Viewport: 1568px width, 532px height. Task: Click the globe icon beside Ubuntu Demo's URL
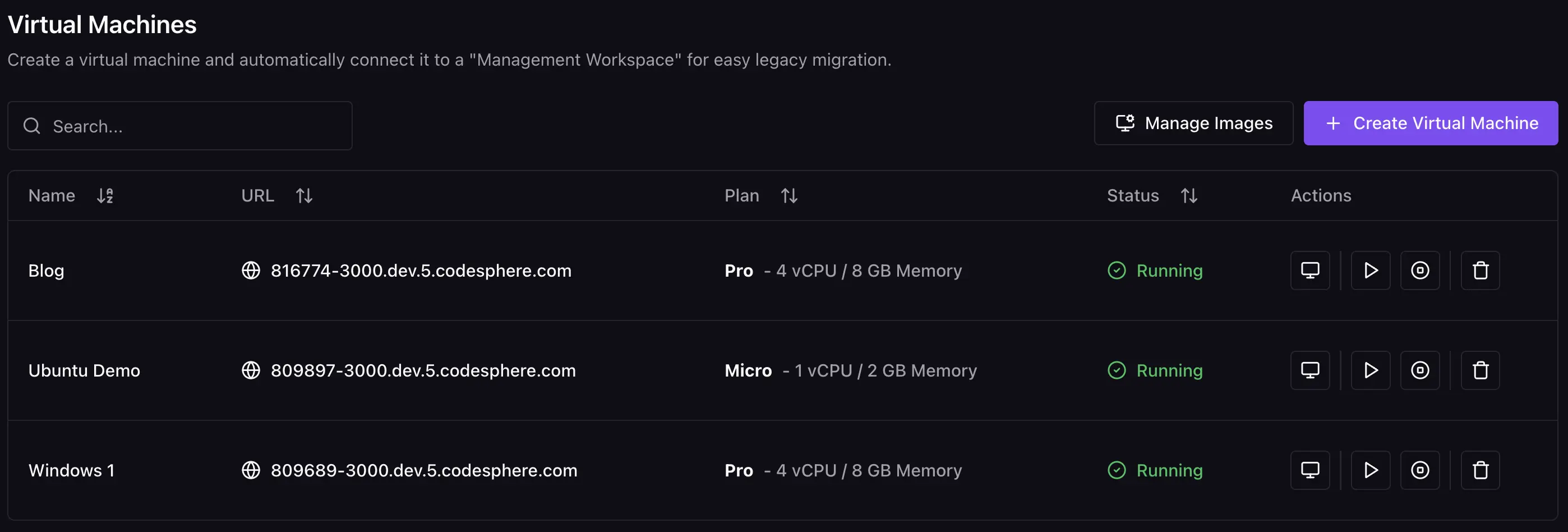(x=251, y=370)
